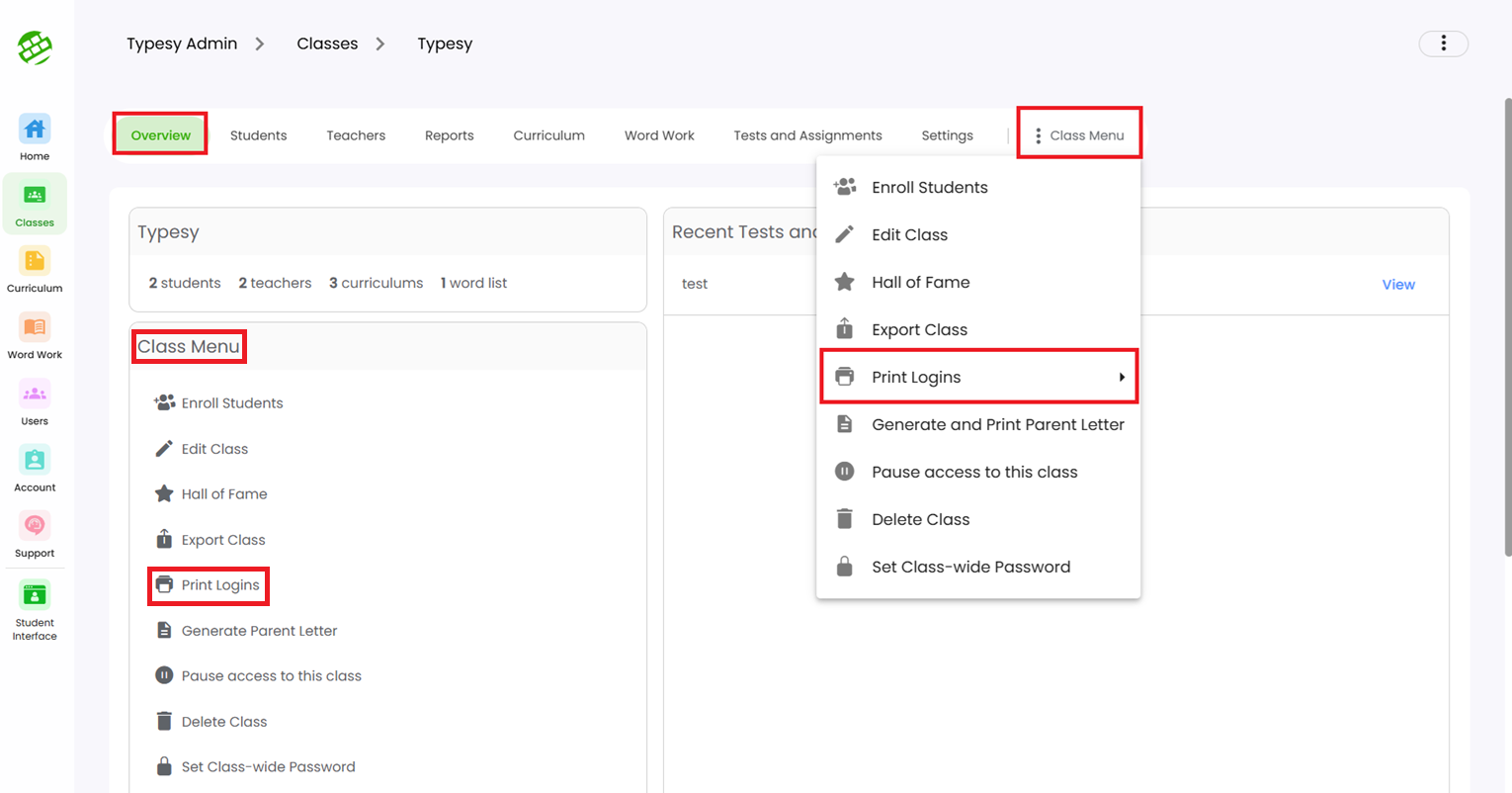Click Generate Parent Letter in the card

point(245,631)
